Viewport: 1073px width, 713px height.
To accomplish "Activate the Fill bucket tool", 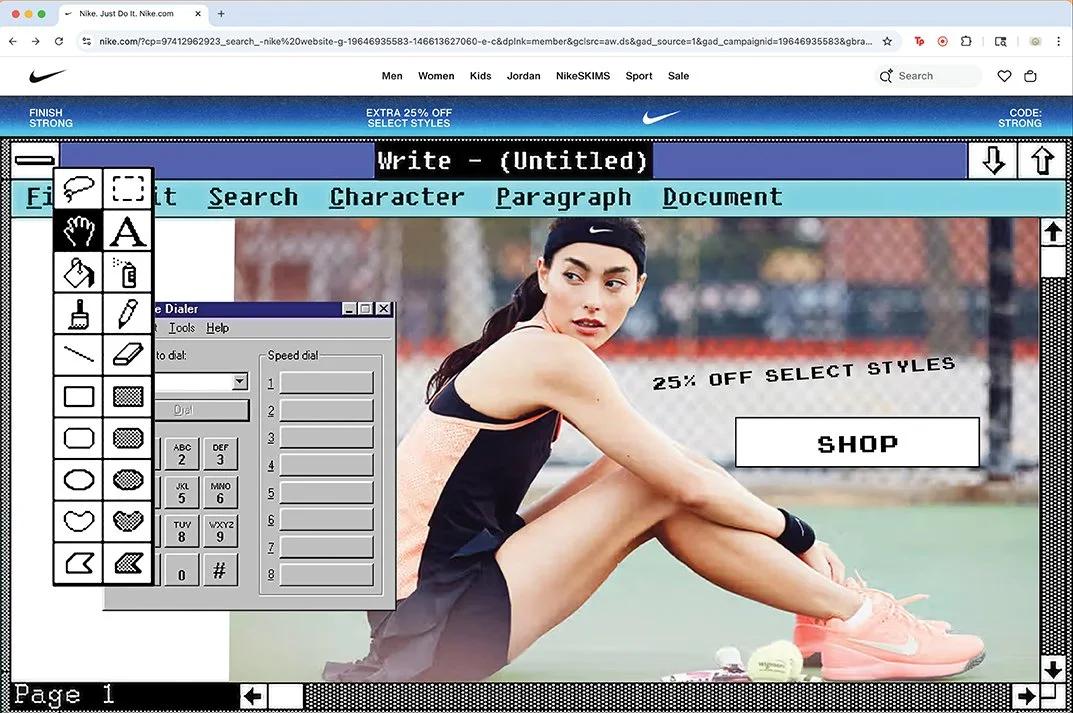I will pyautogui.click(x=78, y=271).
